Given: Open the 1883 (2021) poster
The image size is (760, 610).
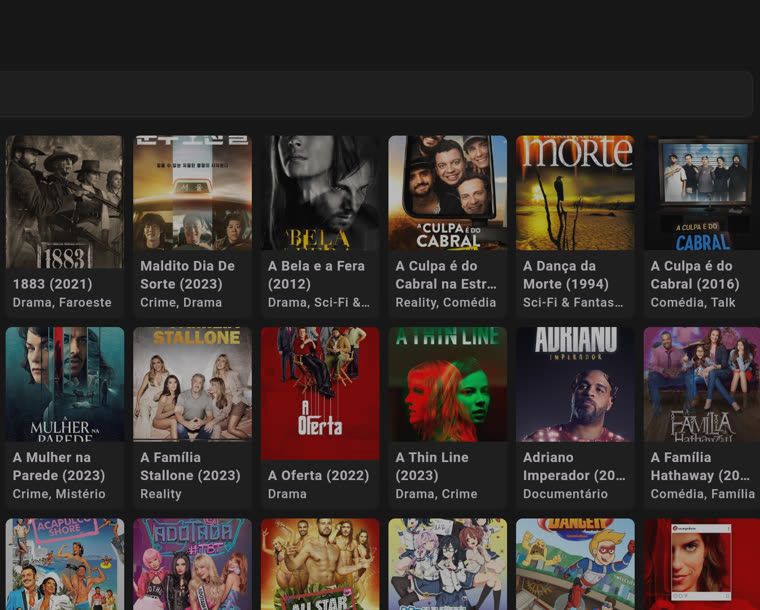Looking at the screenshot, I should coord(64,202).
